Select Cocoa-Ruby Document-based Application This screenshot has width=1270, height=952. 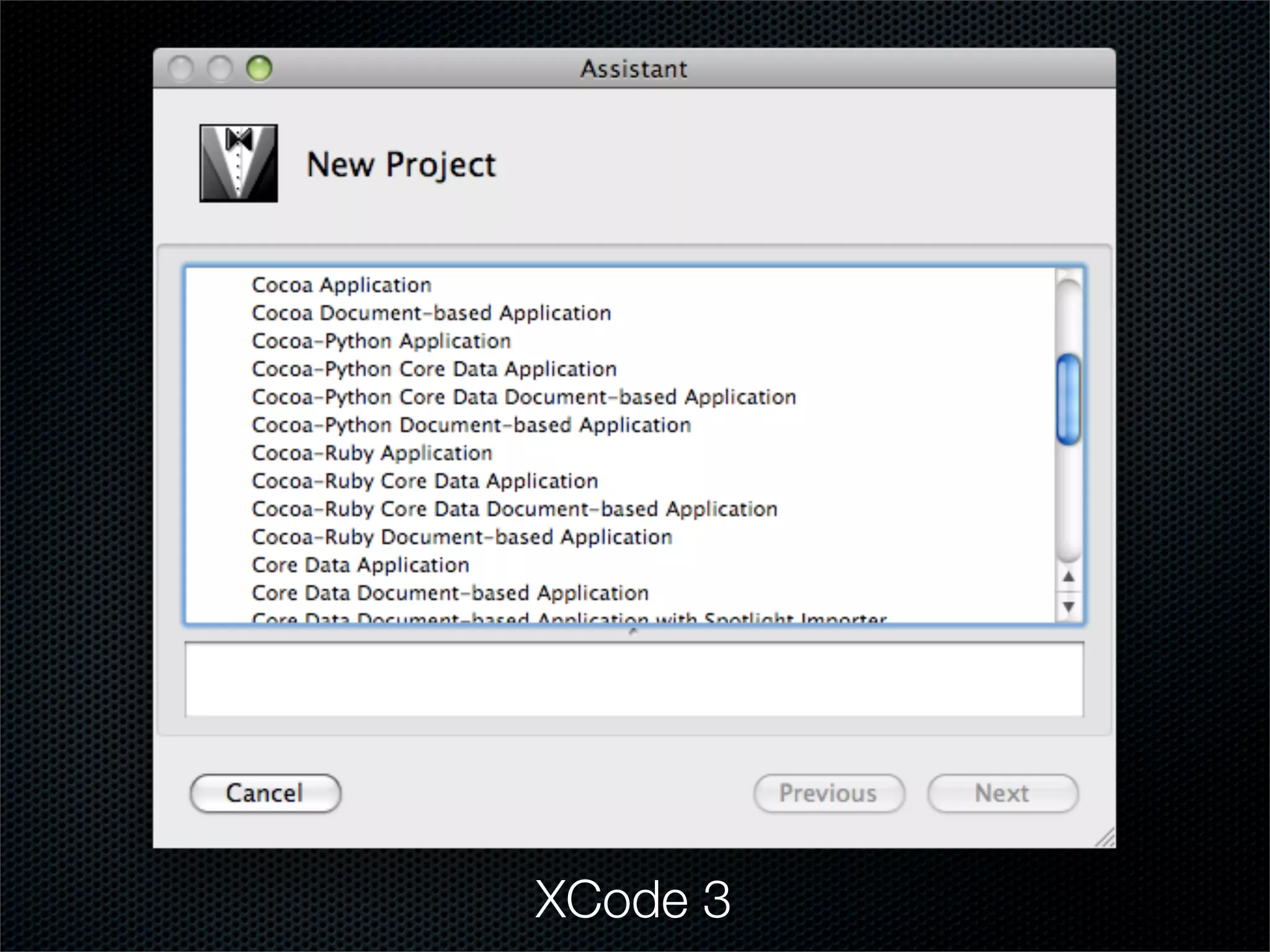462,537
